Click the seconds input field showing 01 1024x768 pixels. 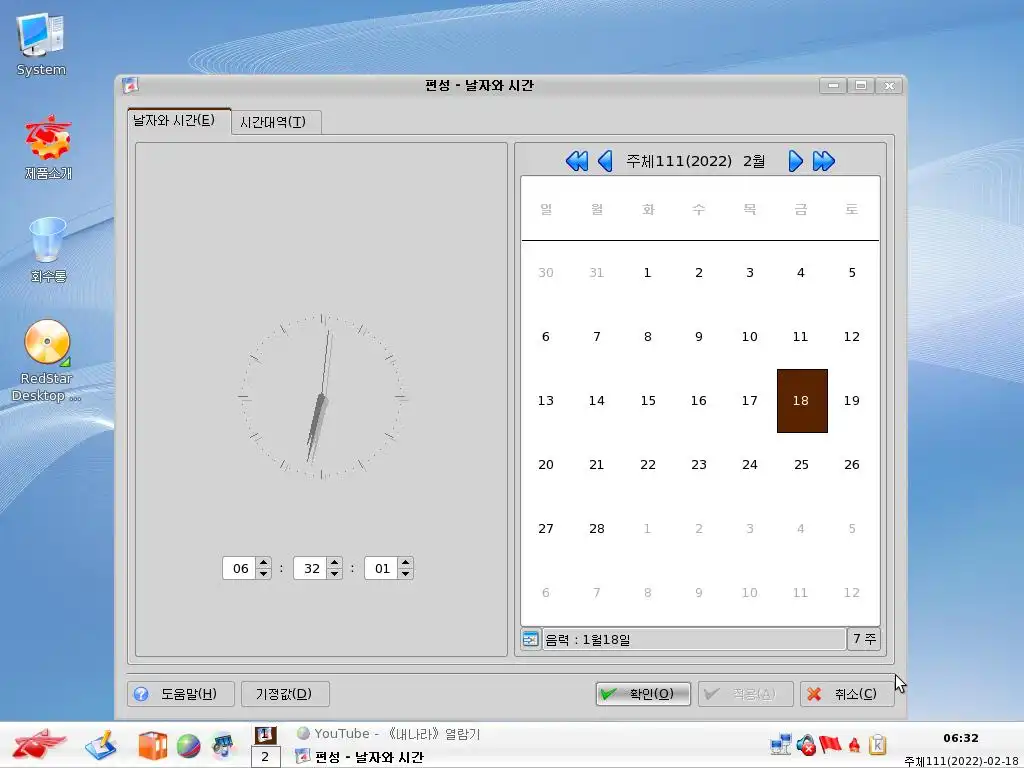[x=382, y=568]
